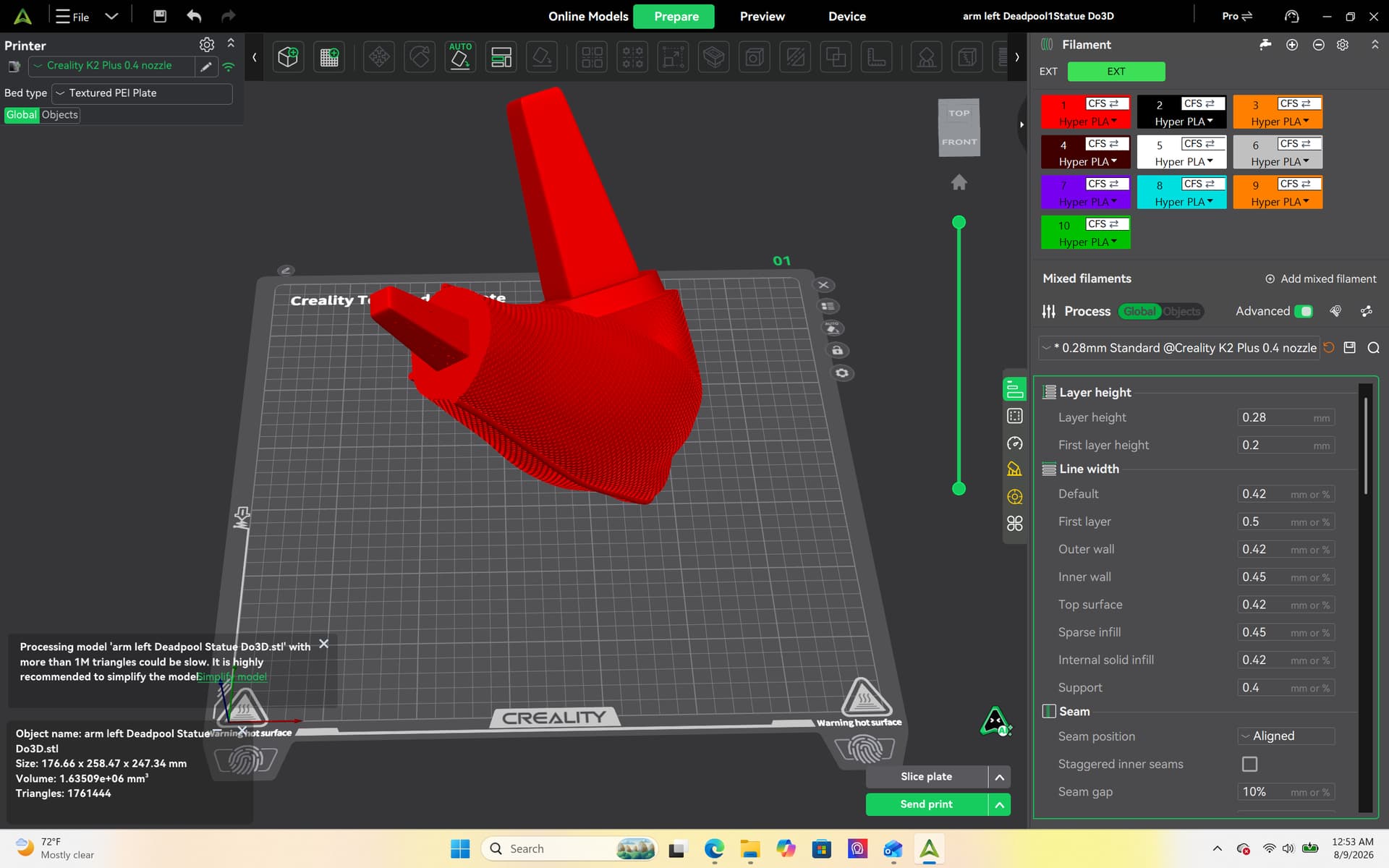Click the search process settings magnifier

(1373, 348)
